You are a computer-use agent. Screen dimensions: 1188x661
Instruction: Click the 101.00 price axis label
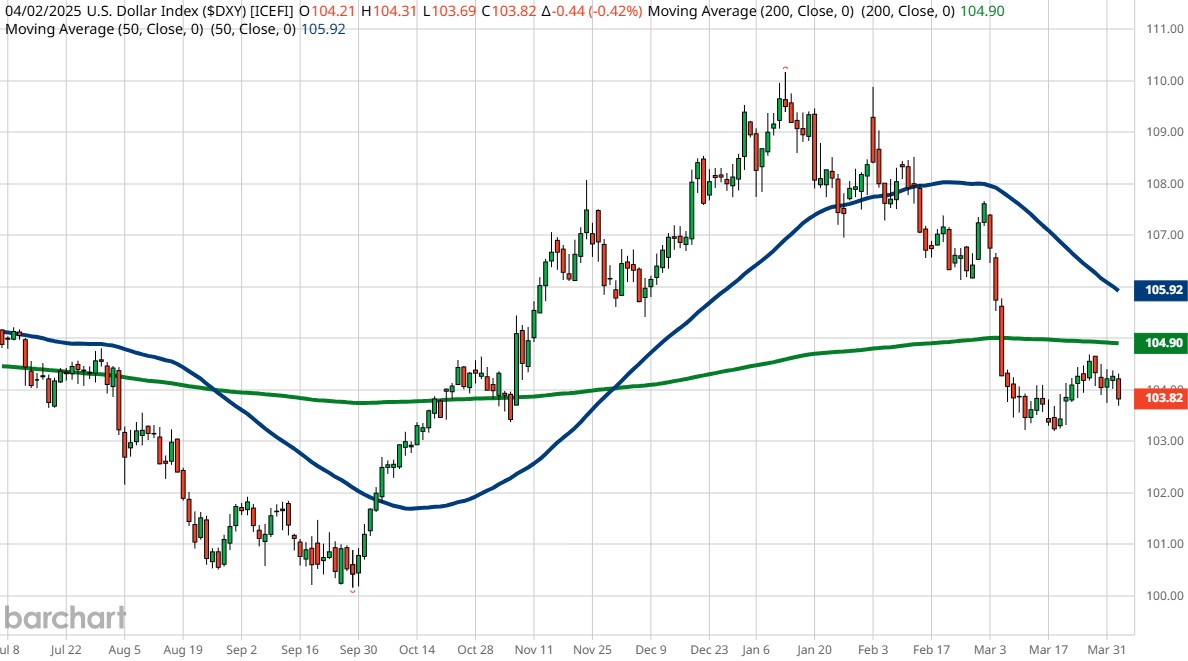1165,544
